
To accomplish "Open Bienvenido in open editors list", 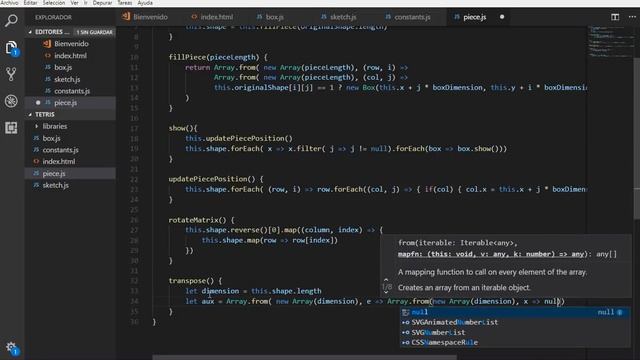I will click(x=71, y=44).
